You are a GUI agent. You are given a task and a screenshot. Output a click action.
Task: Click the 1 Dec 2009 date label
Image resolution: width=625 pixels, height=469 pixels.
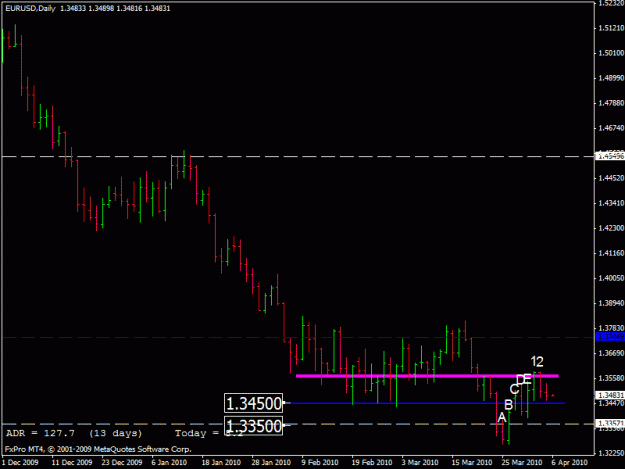[x=20, y=462]
